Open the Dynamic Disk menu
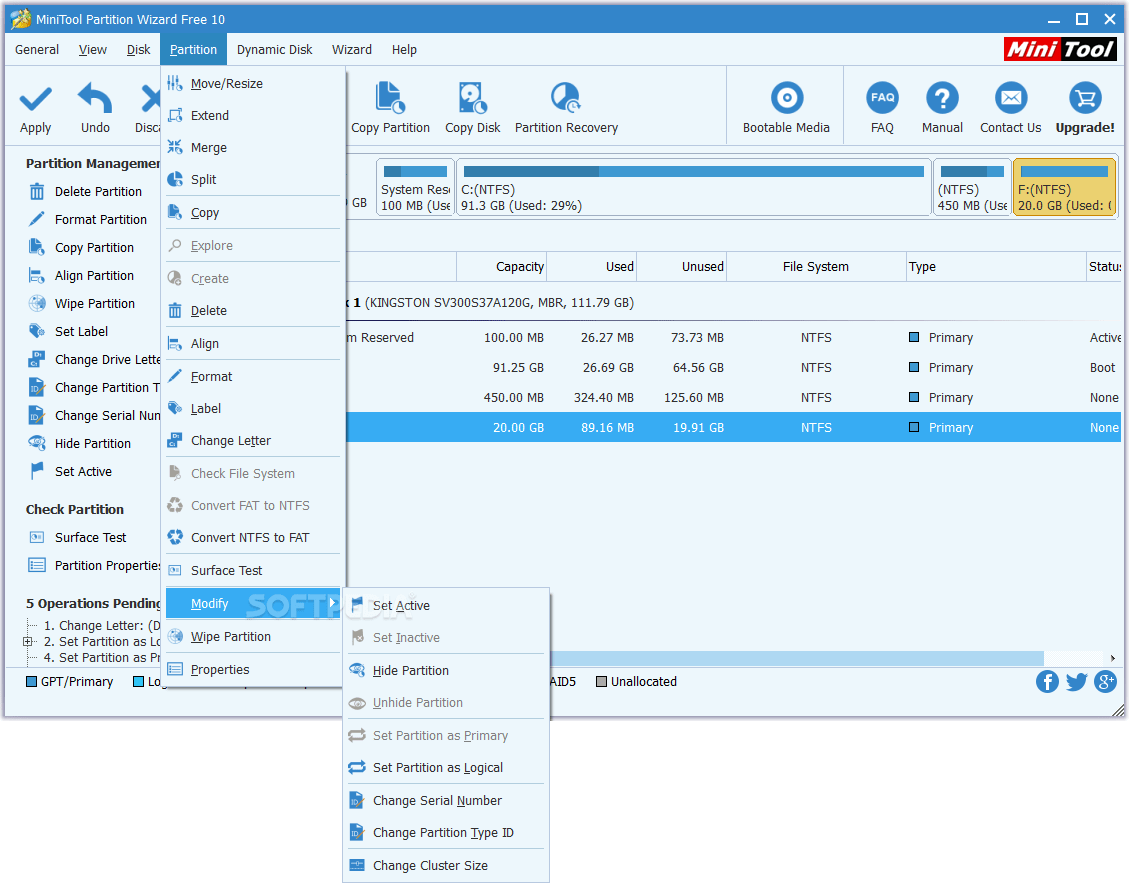Viewport: 1129px width, 883px height. point(274,50)
